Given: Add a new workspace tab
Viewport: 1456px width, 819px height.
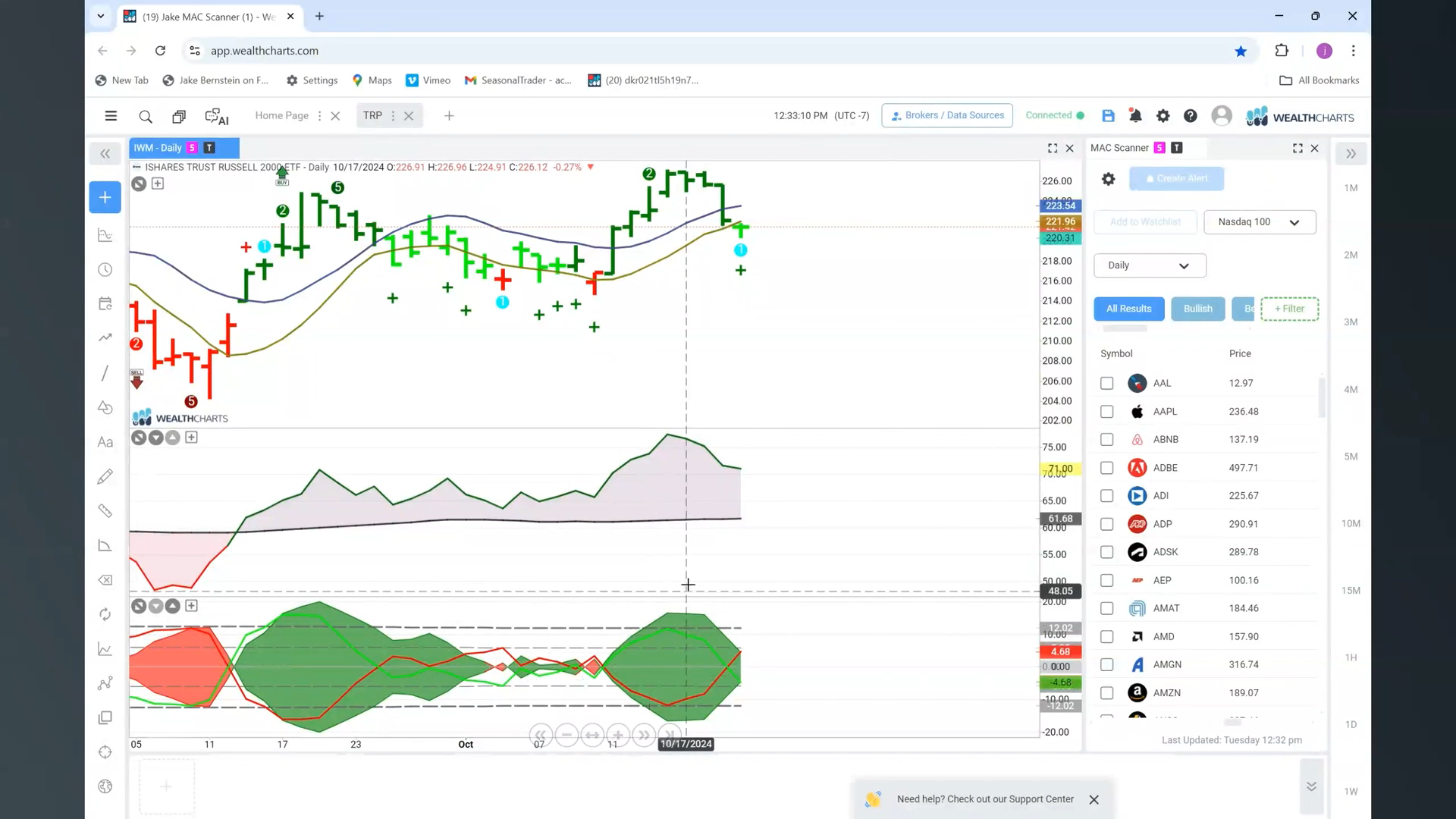Looking at the screenshot, I should [x=449, y=116].
